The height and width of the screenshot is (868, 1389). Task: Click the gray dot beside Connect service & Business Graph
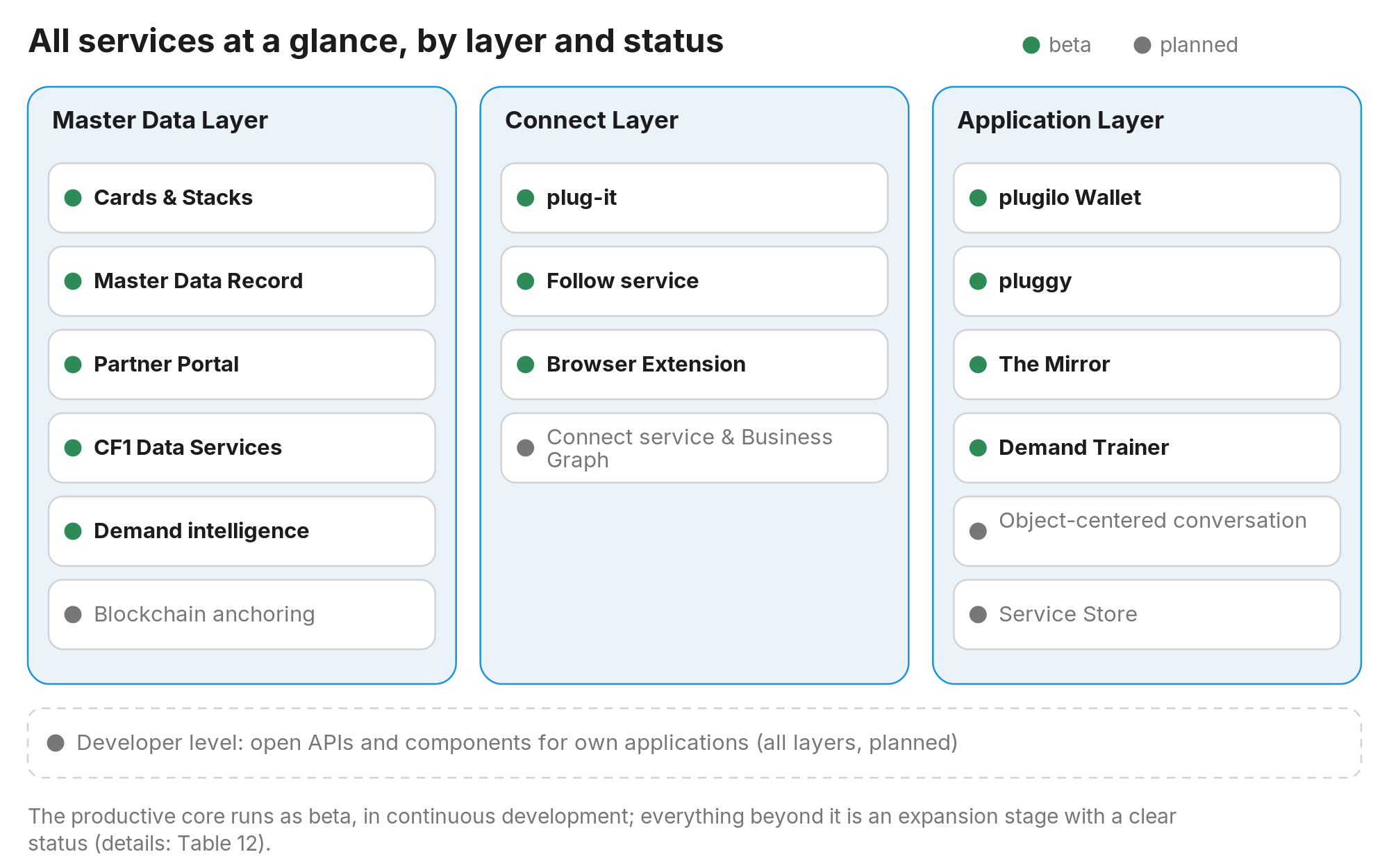pos(526,448)
